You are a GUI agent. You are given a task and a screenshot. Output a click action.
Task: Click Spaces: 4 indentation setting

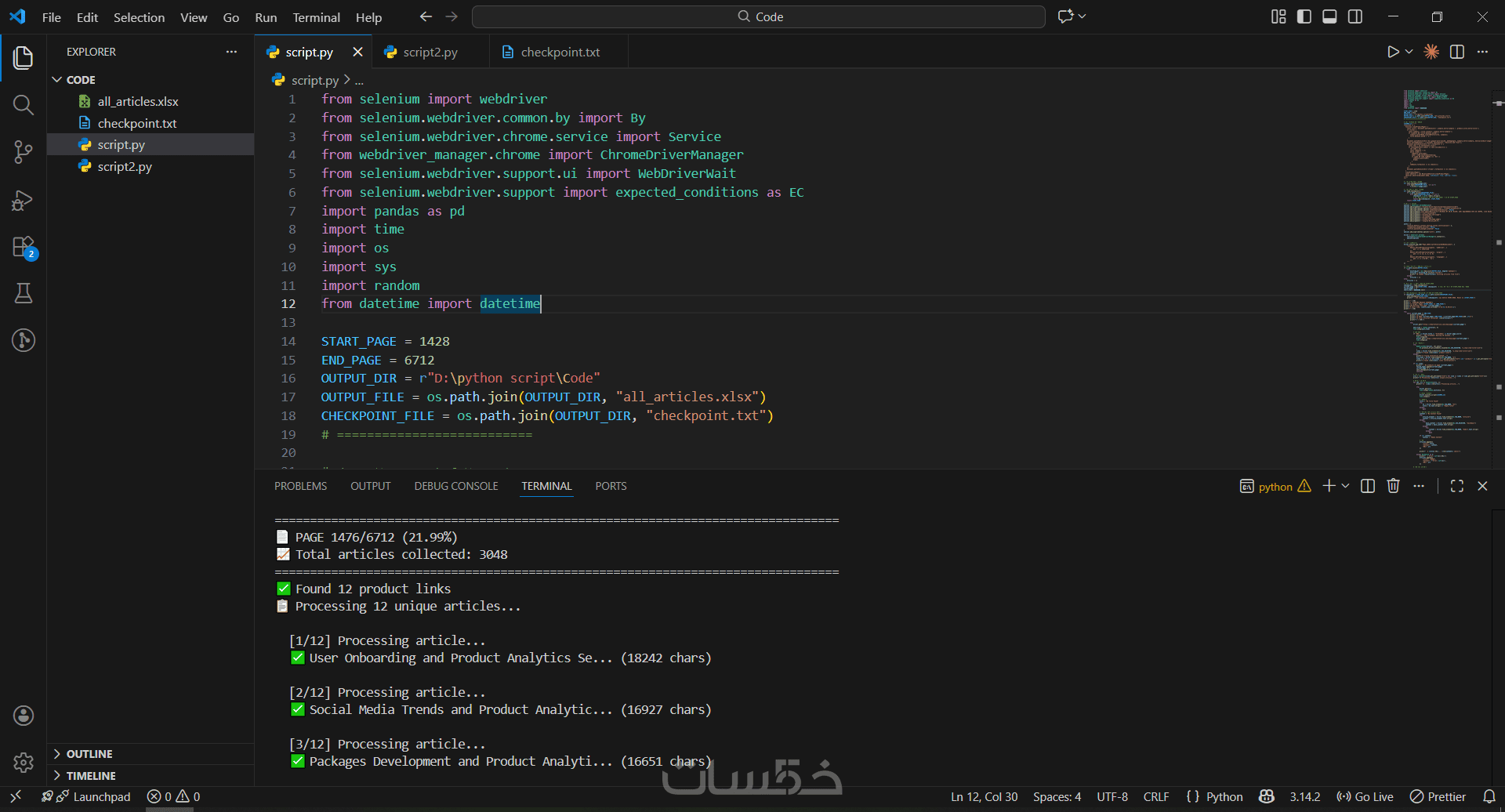click(1057, 796)
